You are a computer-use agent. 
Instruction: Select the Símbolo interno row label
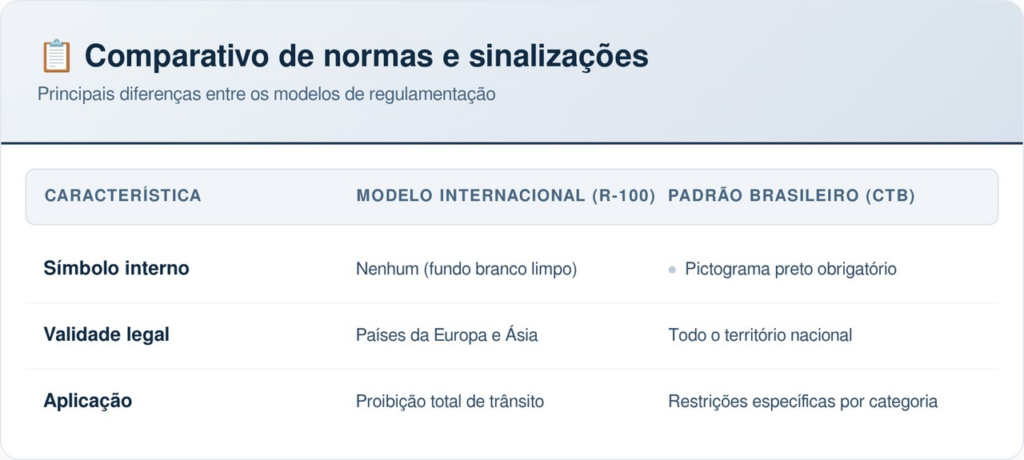[x=116, y=268]
